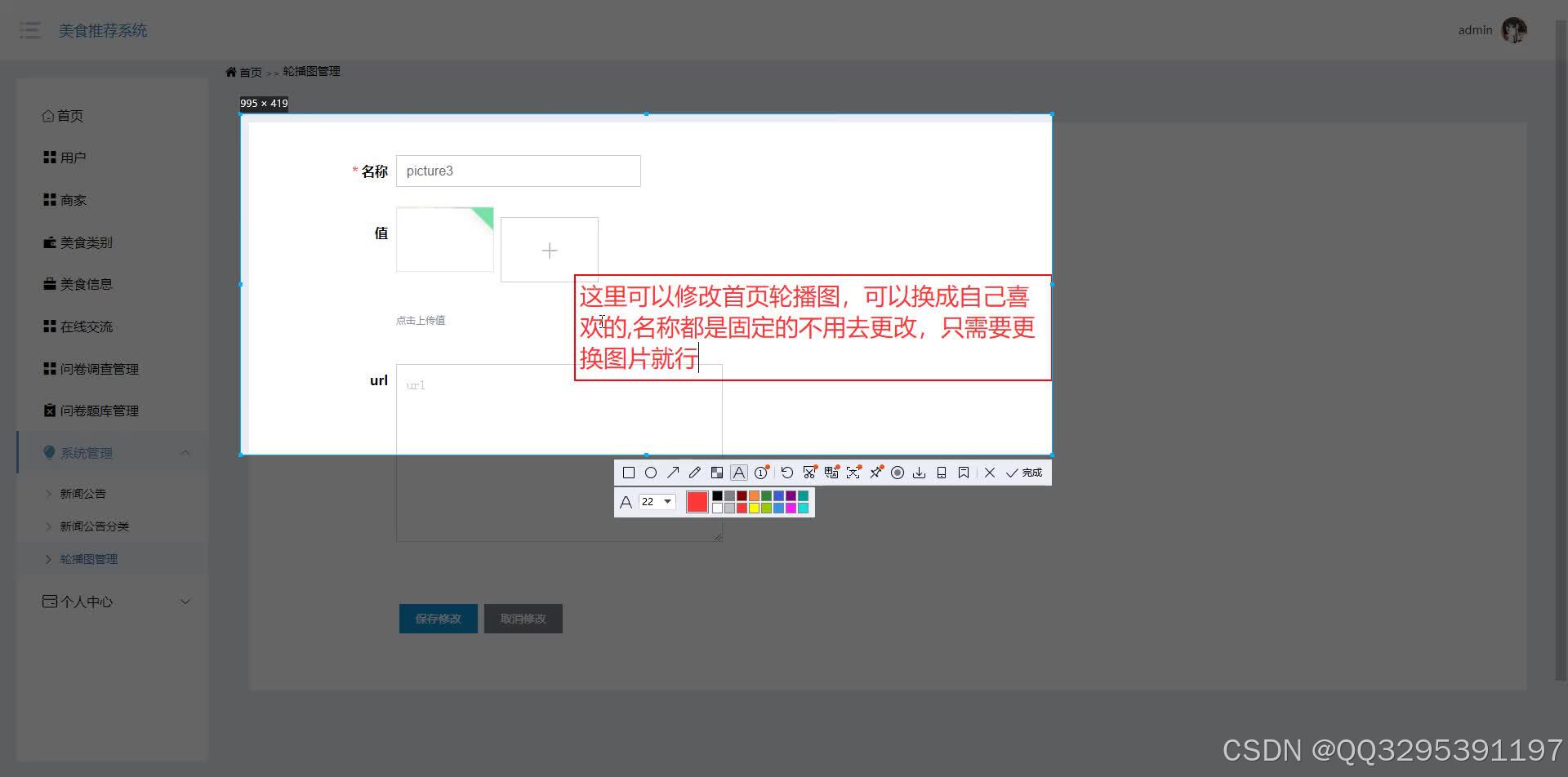Viewport: 1568px width, 777px height.
Task: Toggle the text annotation tool
Action: (x=739, y=473)
